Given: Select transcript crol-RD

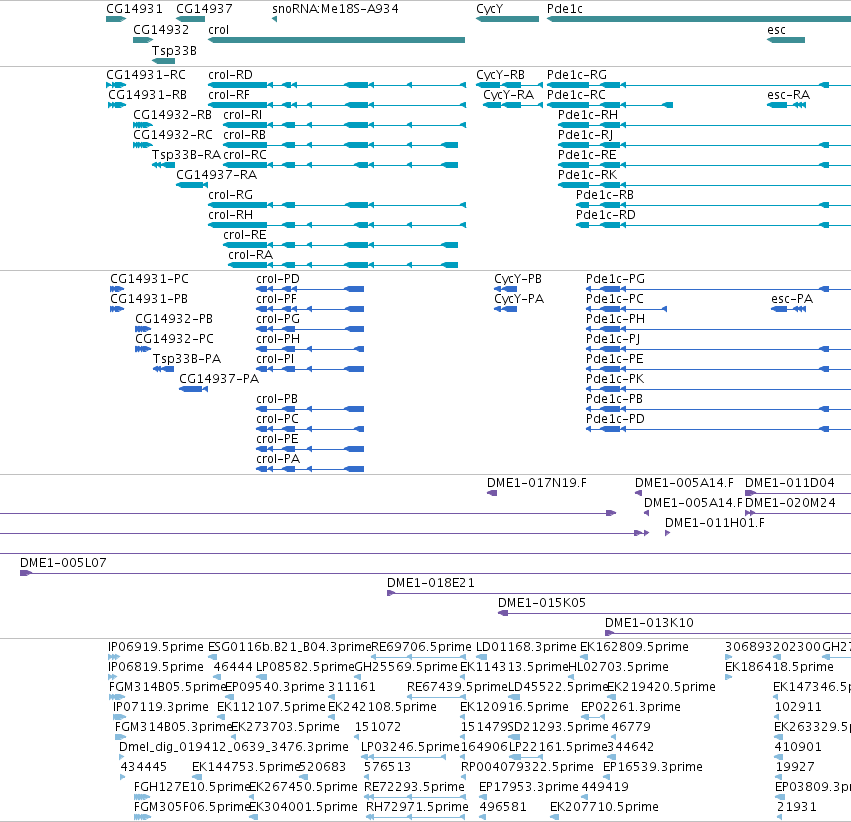Looking at the screenshot, I should (336, 85).
